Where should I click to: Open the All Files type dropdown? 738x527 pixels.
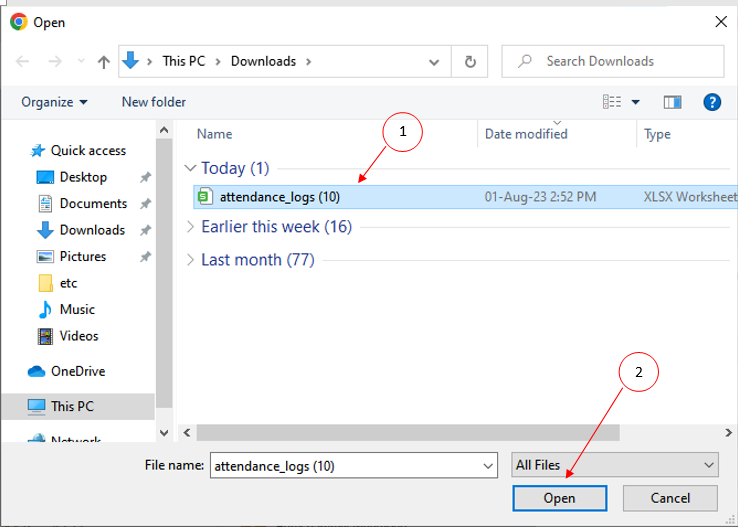614,465
